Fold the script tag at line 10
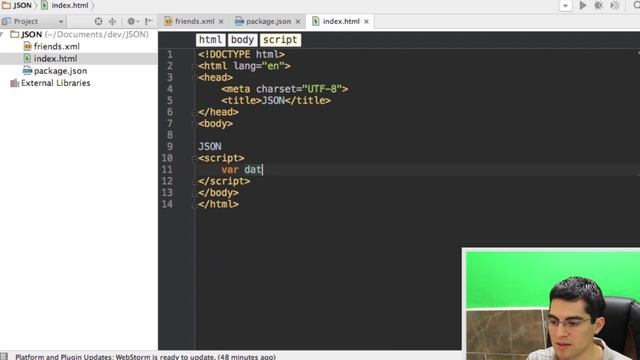Viewport: 640px width, 360px height. pos(195,158)
